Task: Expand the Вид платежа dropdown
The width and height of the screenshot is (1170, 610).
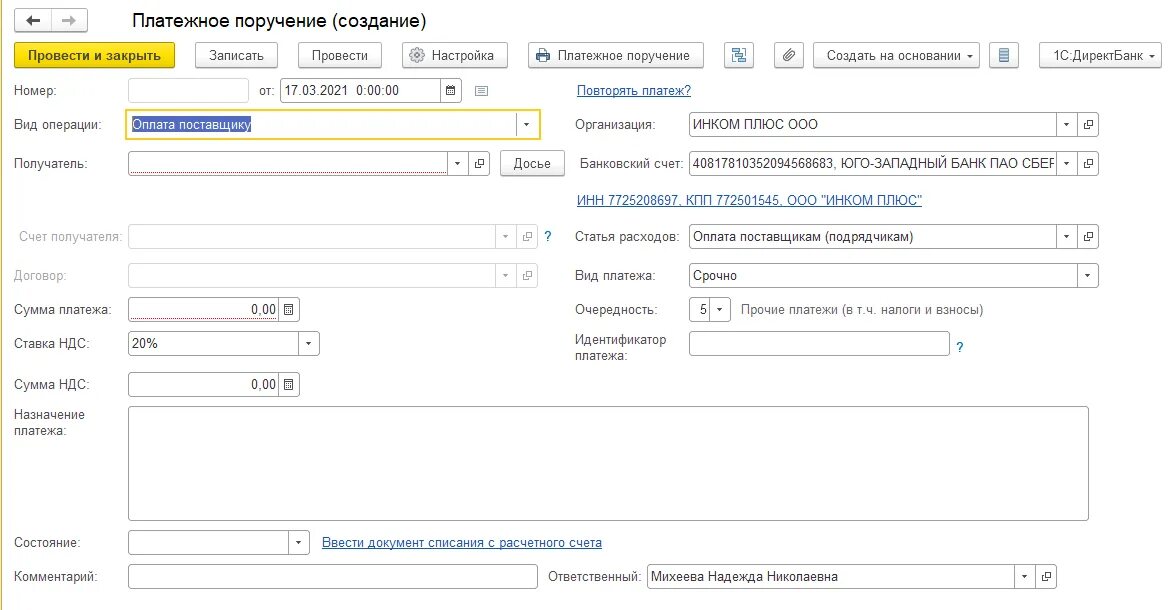Action: [1086, 276]
